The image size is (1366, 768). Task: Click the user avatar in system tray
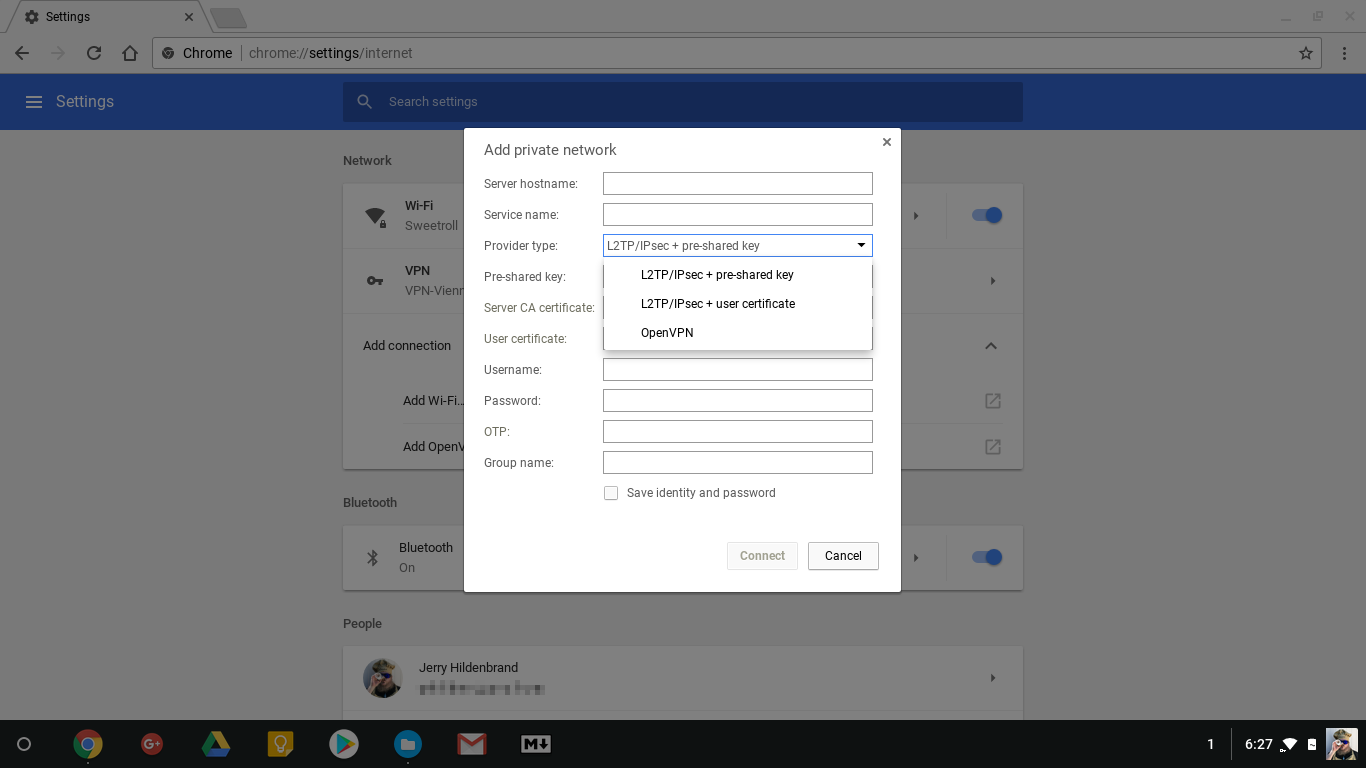click(x=1342, y=744)
